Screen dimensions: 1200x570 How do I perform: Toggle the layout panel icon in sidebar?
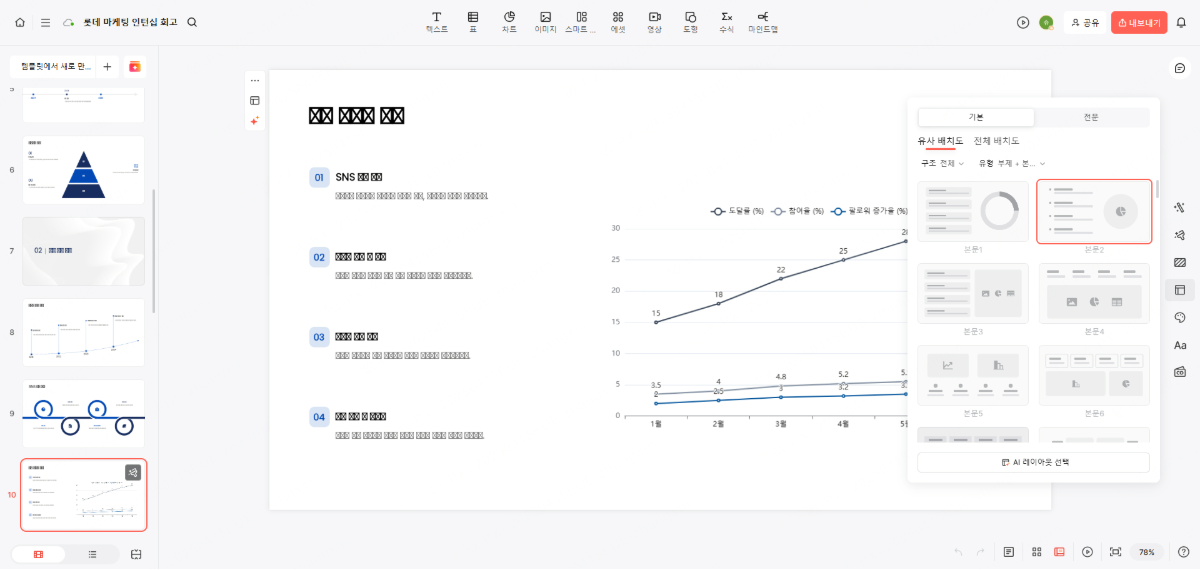pos(1180,290)
